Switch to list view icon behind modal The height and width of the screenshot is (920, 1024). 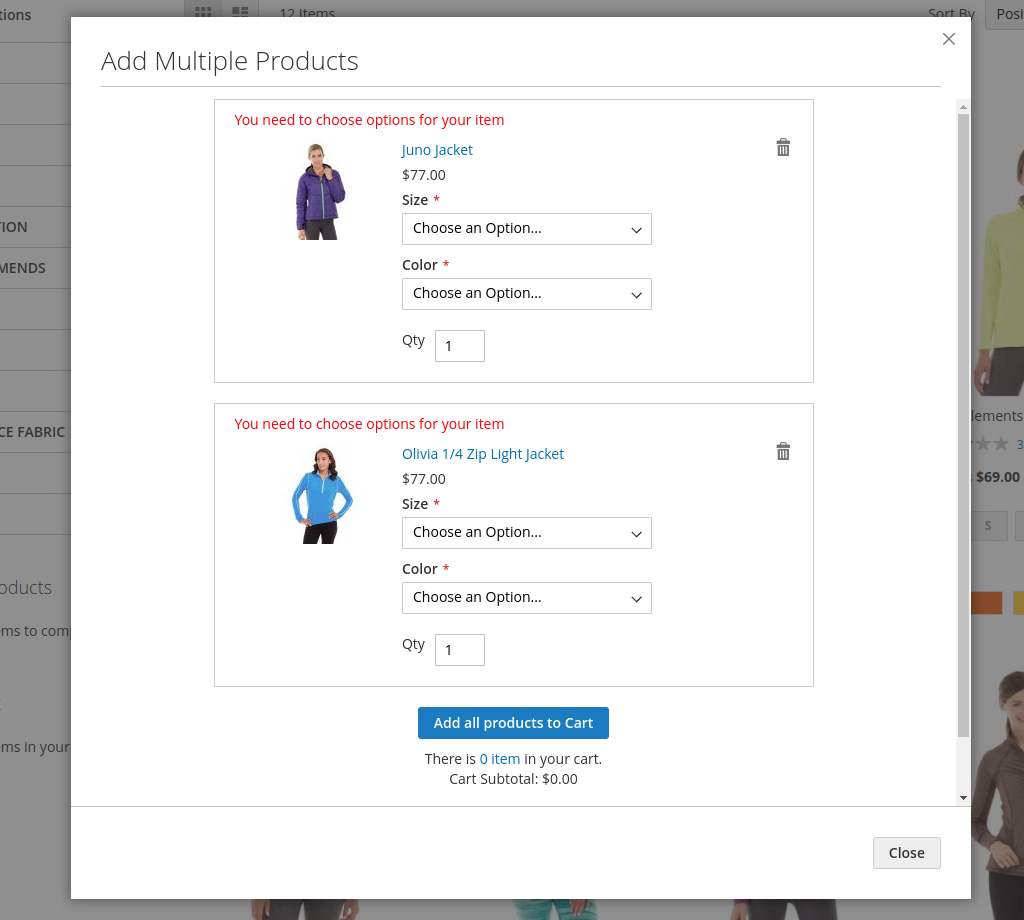coord(240,11)
